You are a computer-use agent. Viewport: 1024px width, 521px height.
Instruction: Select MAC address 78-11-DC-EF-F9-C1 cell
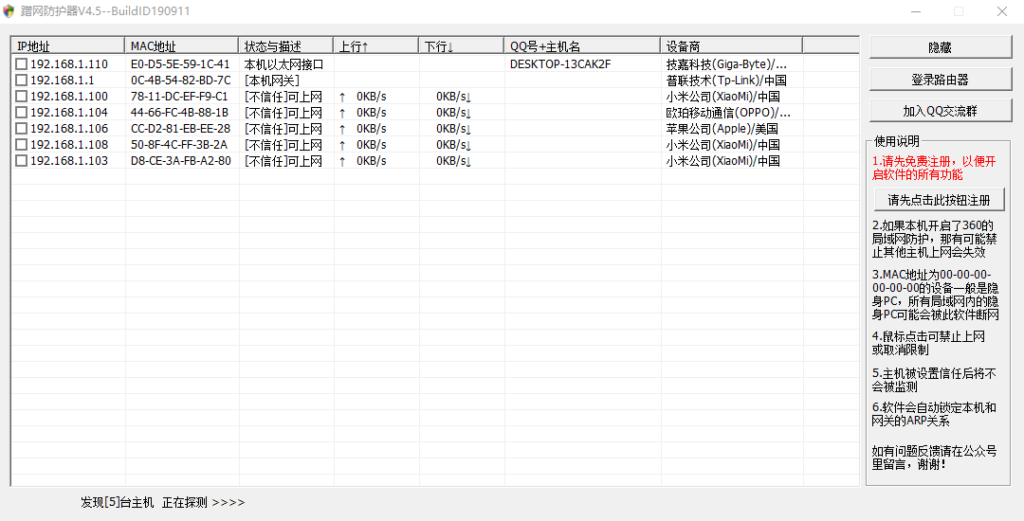tap(180, 96)
